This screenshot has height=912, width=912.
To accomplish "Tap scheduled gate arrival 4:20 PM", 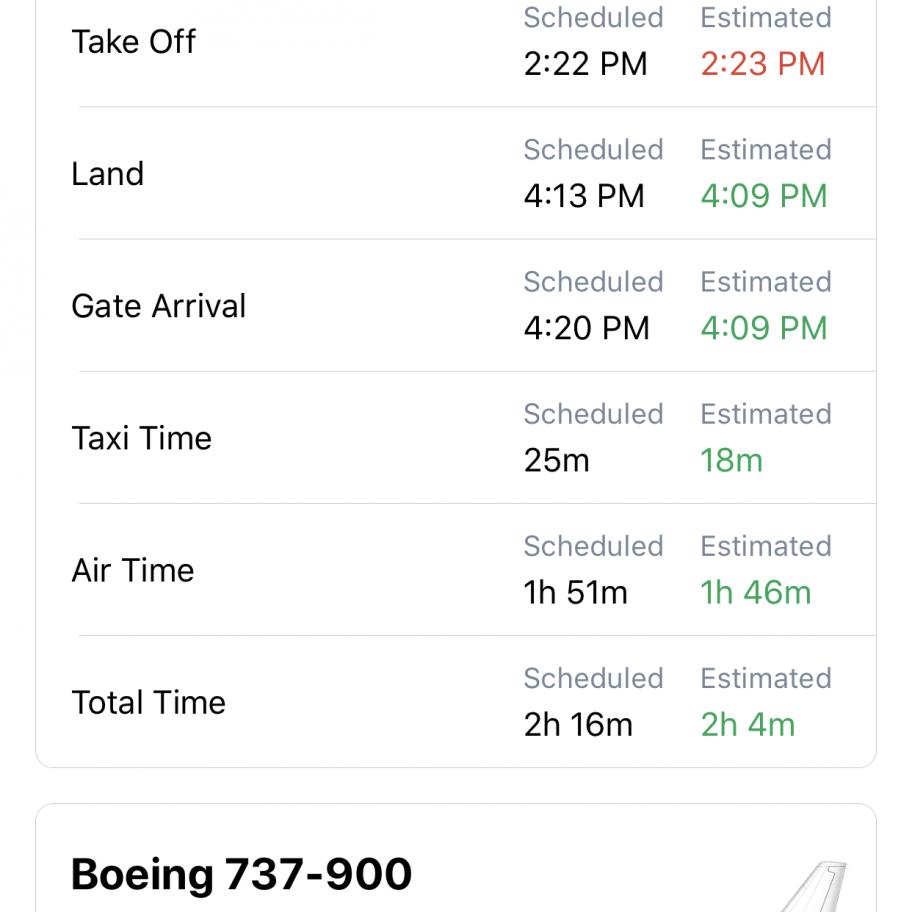I will (x=586, y=328).
